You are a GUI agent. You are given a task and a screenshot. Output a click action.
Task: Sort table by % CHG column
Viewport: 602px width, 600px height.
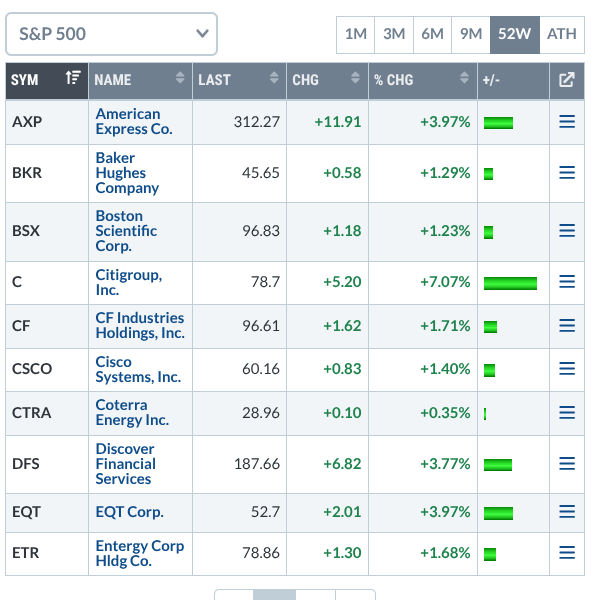pos(423,81)
